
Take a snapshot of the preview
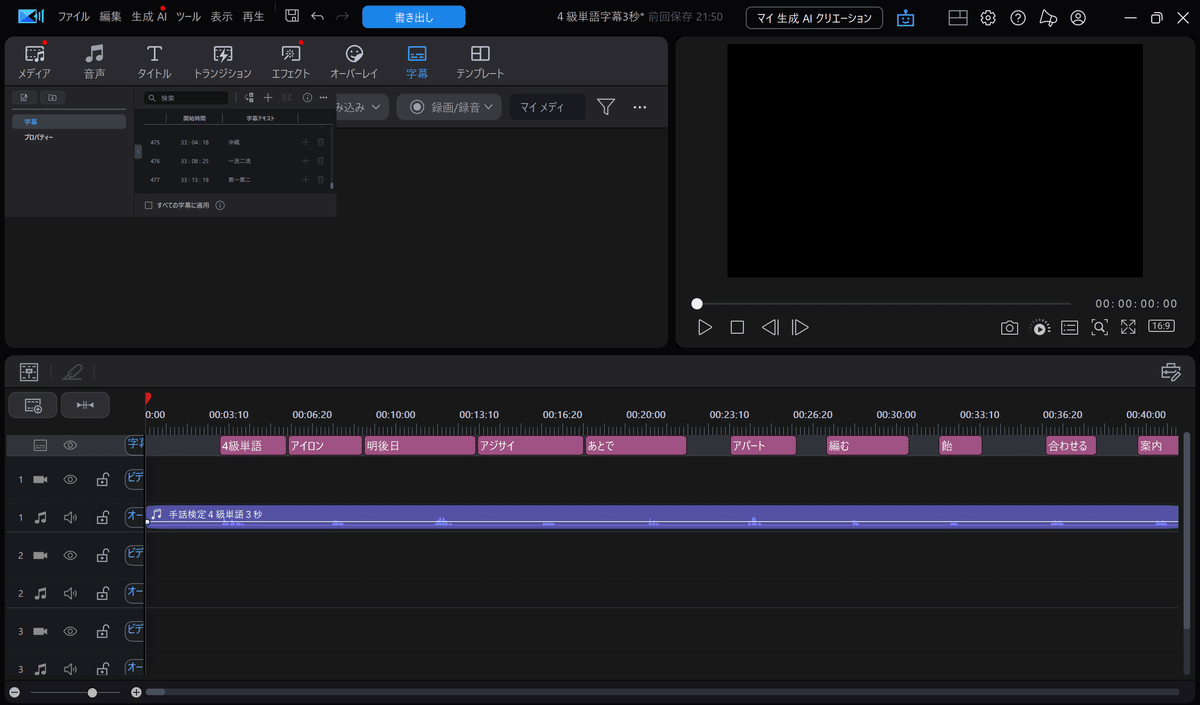pos(1010,327)
